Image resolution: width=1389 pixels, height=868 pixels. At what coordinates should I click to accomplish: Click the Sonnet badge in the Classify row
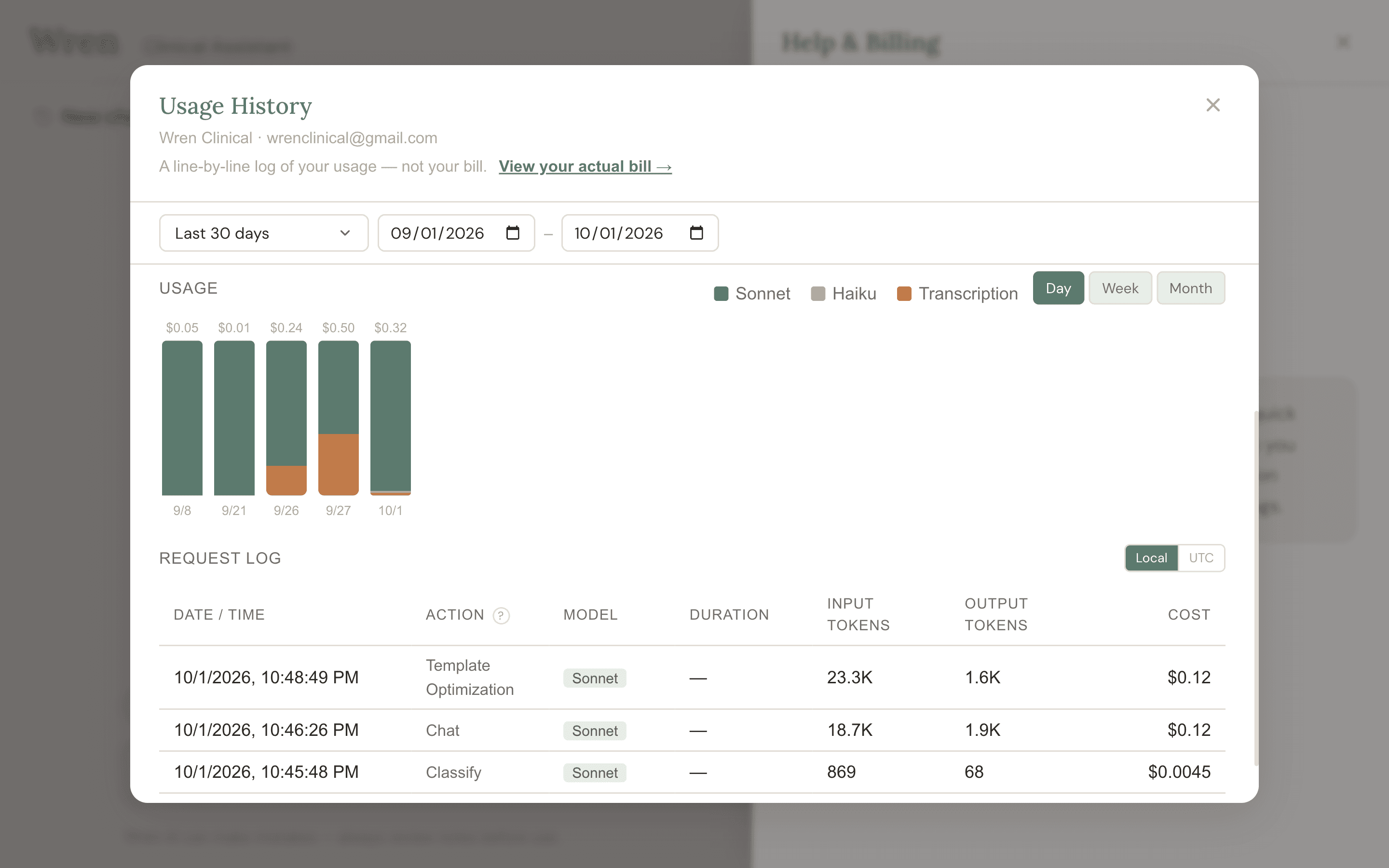click(x=595, y=773)
